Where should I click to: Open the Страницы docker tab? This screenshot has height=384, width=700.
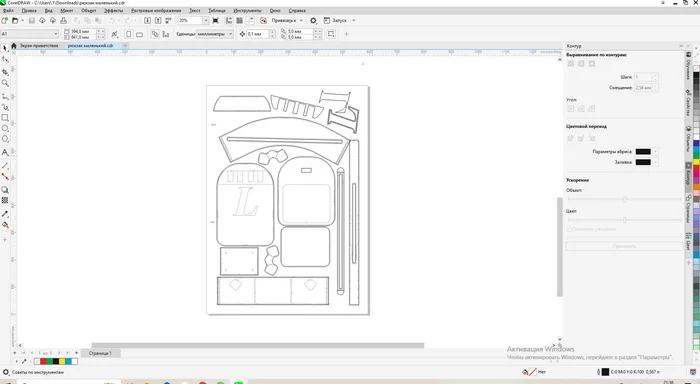click(x=688, y=209)
